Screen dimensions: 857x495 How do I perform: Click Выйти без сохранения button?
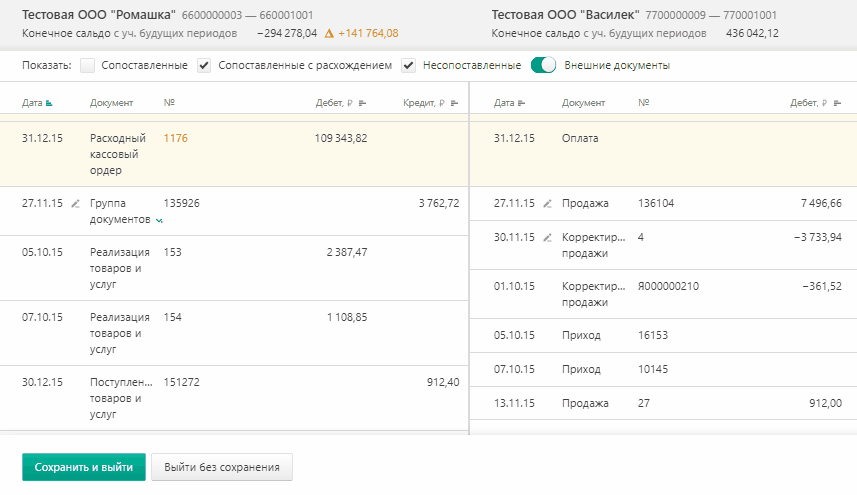click(x=222, y=467)
